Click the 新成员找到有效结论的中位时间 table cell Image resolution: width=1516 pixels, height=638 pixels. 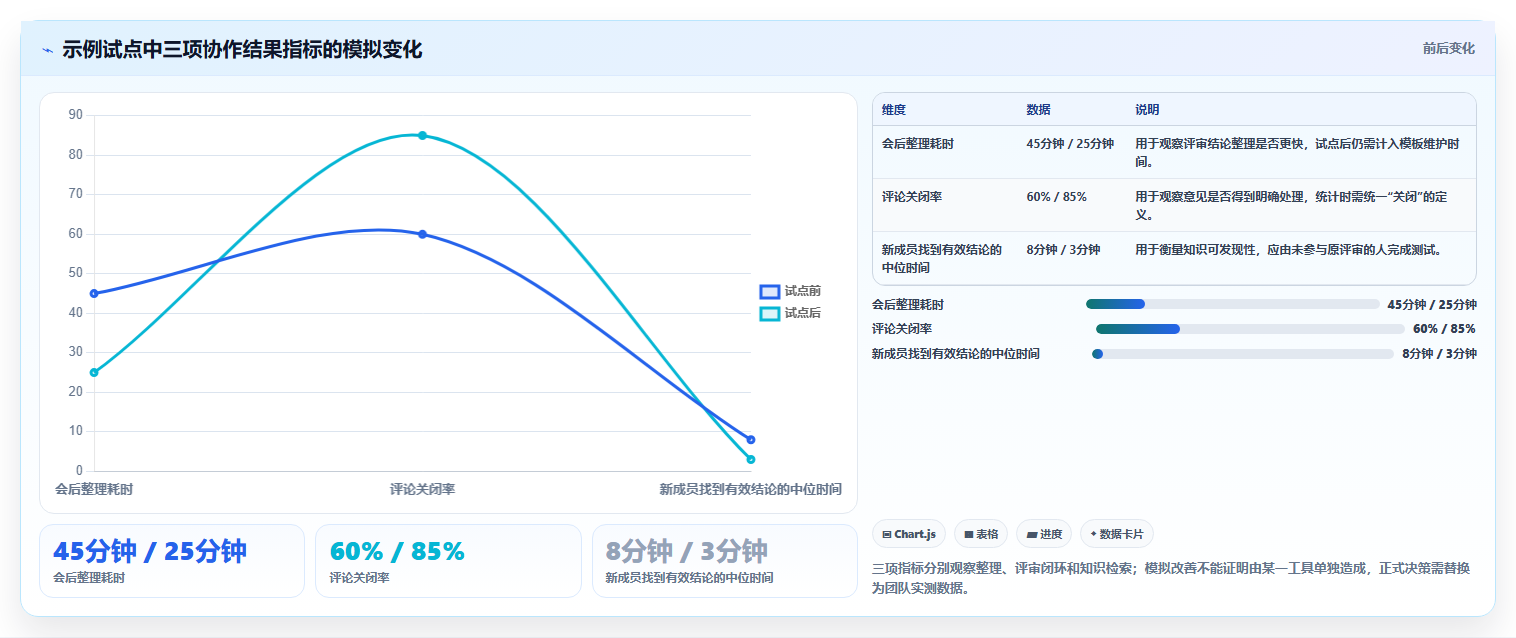pos(942,259)
